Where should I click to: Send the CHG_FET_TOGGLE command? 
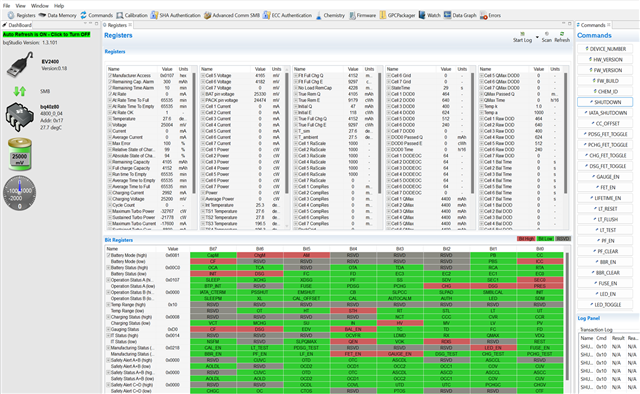(x=605, y=155)
